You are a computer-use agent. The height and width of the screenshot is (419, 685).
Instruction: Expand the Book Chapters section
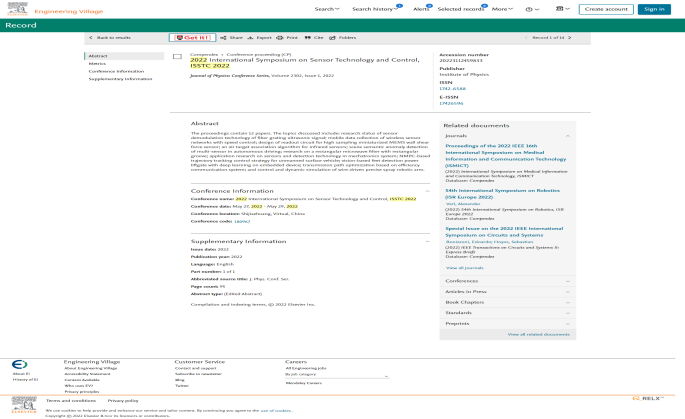click(x=507, y=301)
